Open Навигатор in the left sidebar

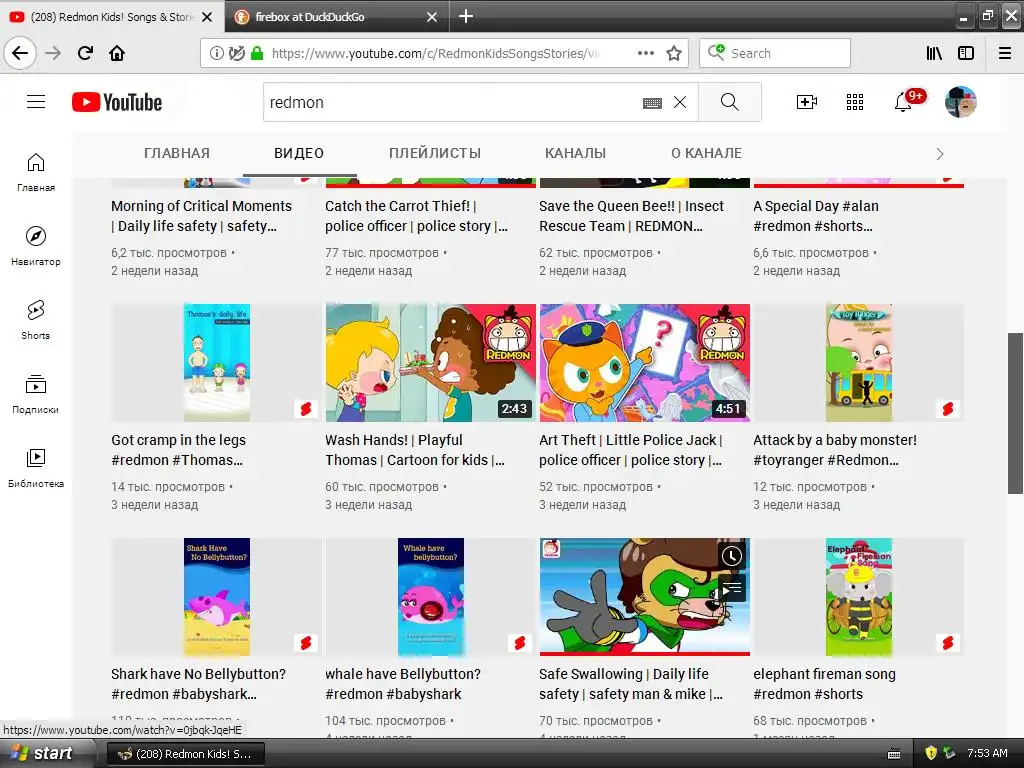(x=36, y=246)
